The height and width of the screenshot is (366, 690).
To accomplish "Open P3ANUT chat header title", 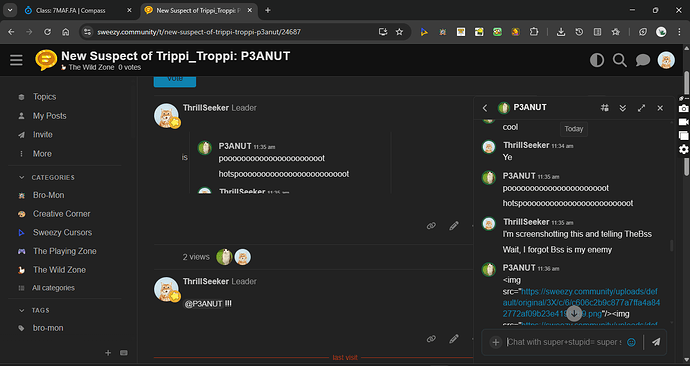I will coord(530,107).
